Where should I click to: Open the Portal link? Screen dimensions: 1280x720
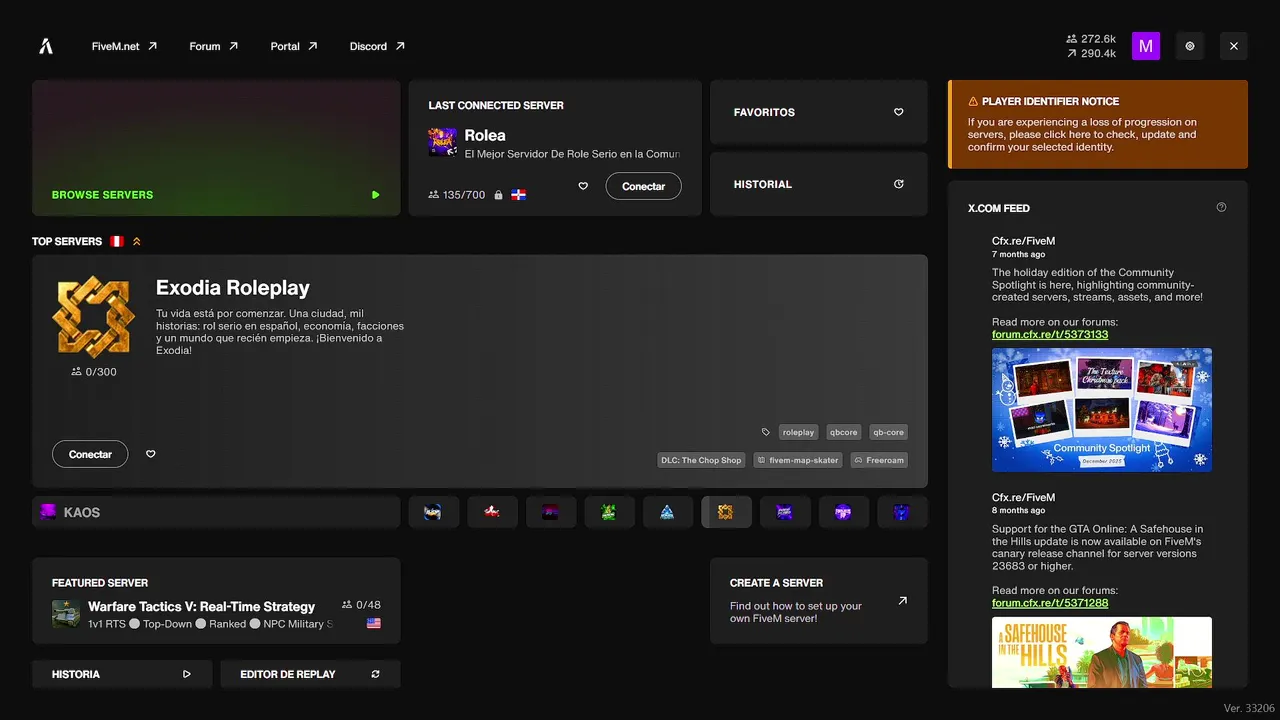(x=294, y=46)
